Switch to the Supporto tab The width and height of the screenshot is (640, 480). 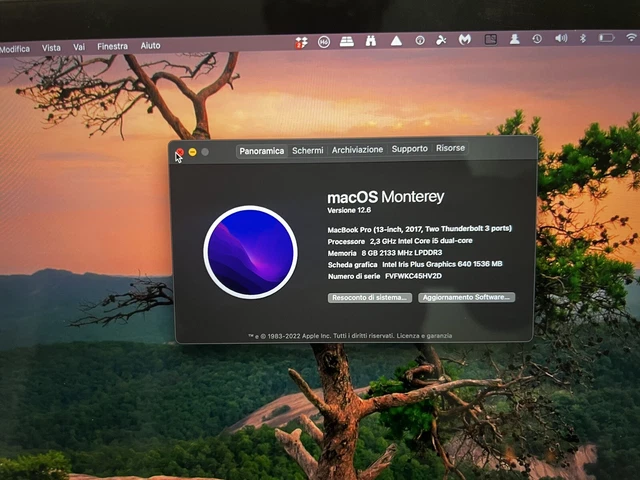click(409, 149)
